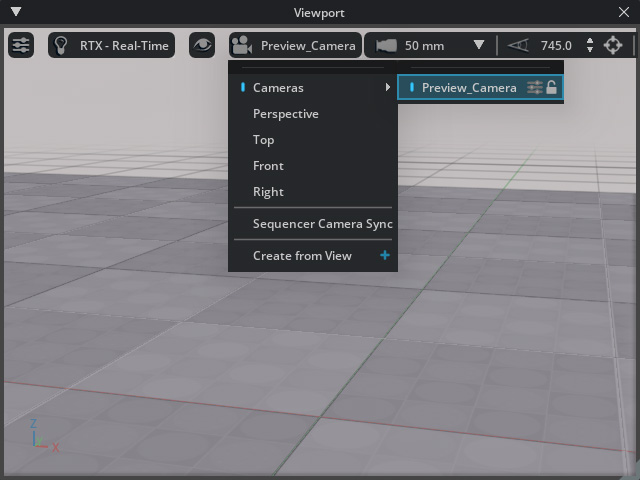Click the camera icon beside Preview_Camera

[x=241, y=45]
